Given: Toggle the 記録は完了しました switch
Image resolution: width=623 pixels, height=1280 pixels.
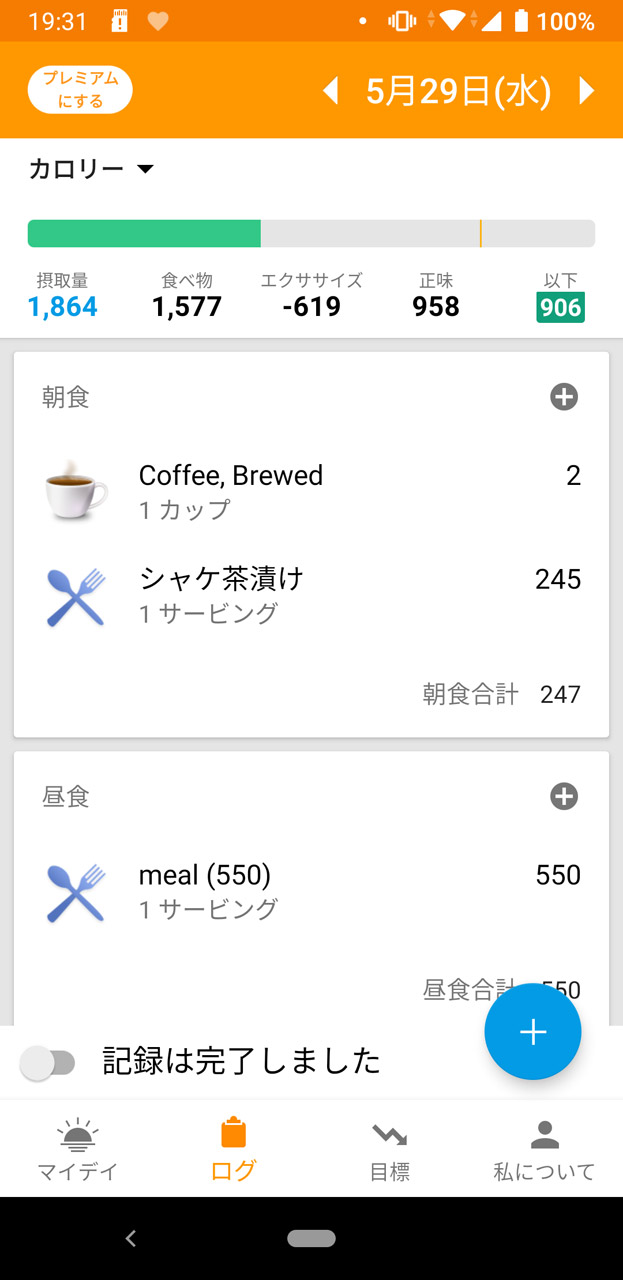Looking at the screenshot, I should pyautogui.click(x=49, y=1063).
